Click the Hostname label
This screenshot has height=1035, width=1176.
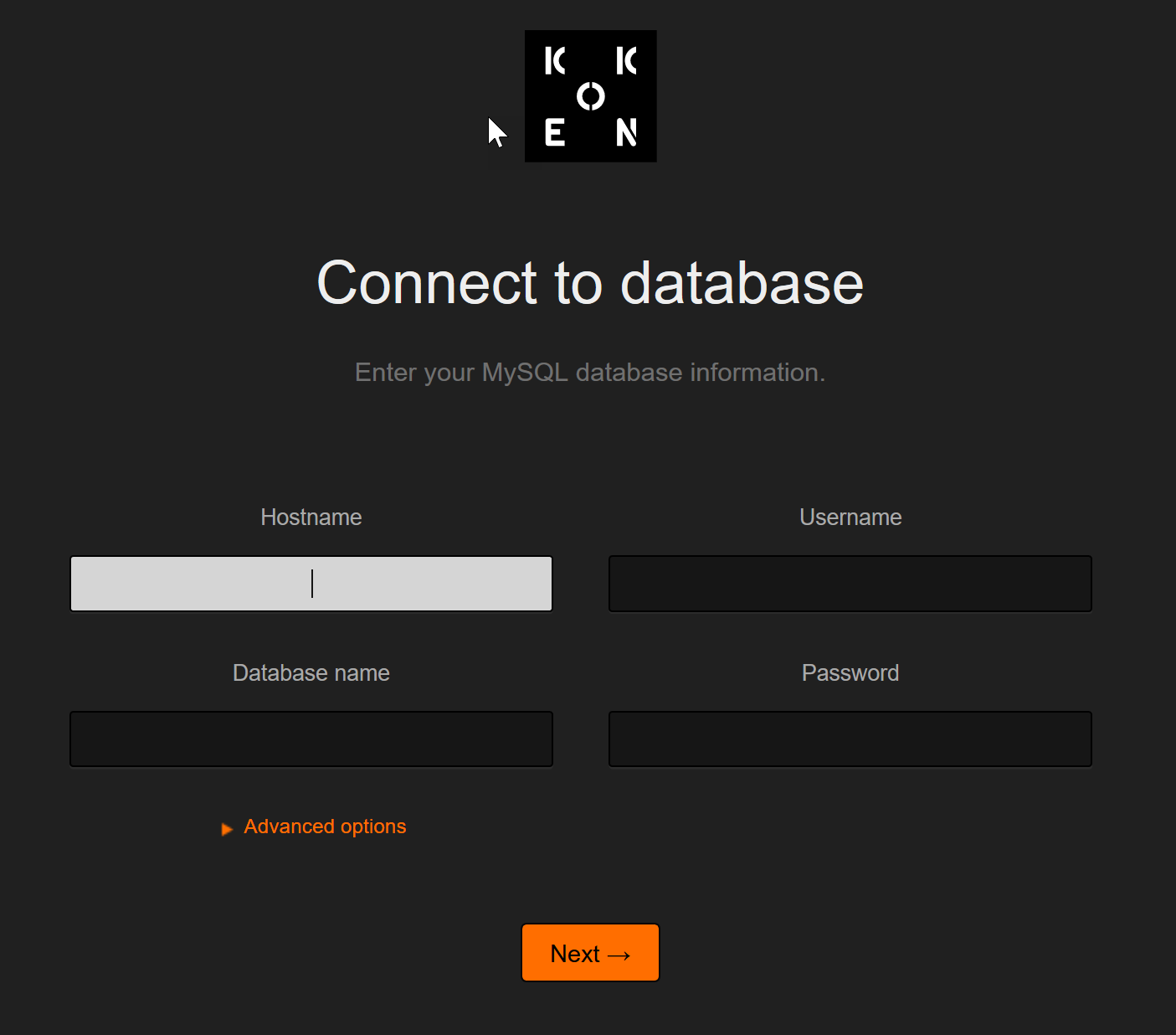311,517
